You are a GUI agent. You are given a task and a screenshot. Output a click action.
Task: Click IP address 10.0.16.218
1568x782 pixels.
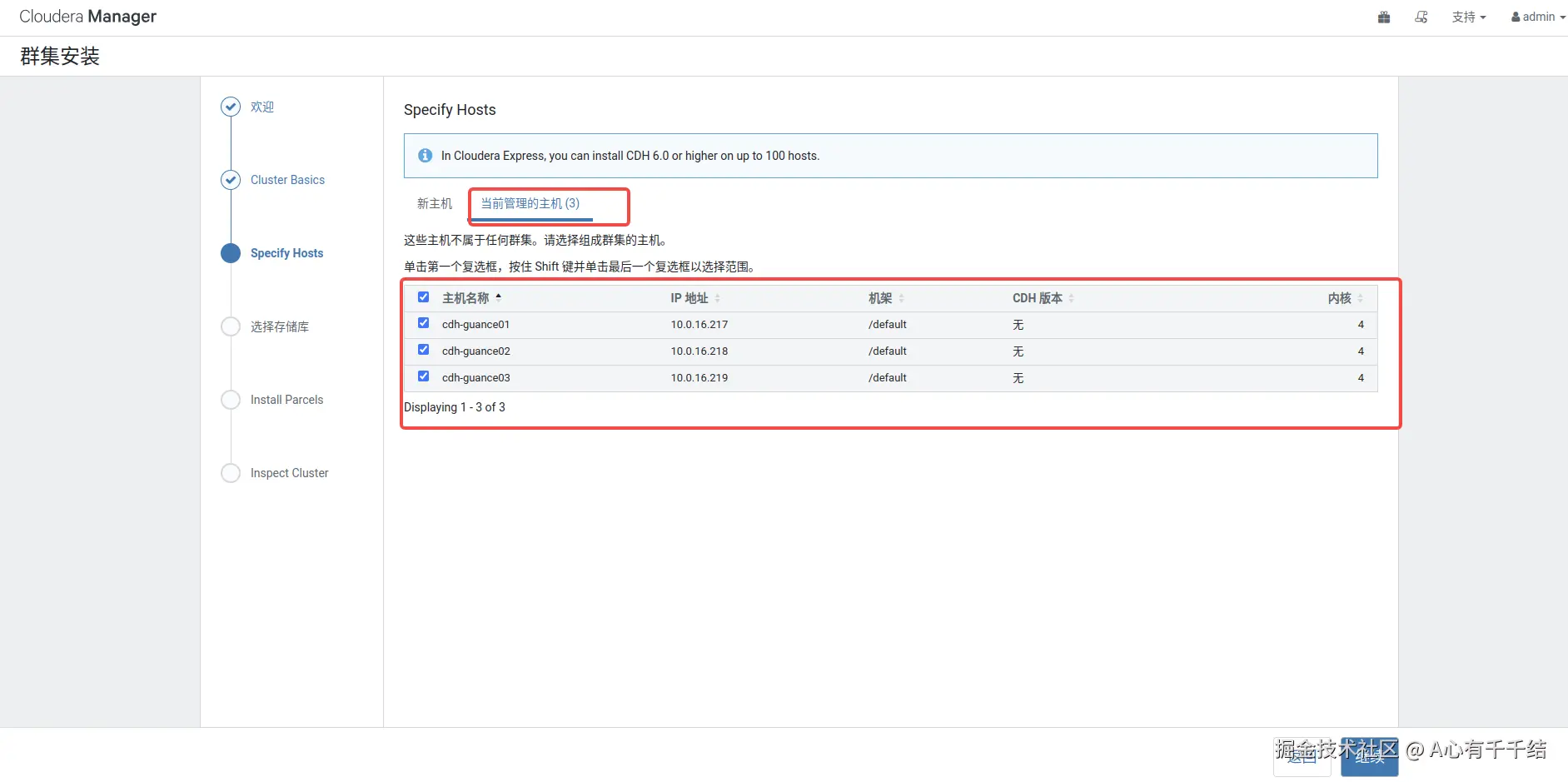(x=699, y=351)
